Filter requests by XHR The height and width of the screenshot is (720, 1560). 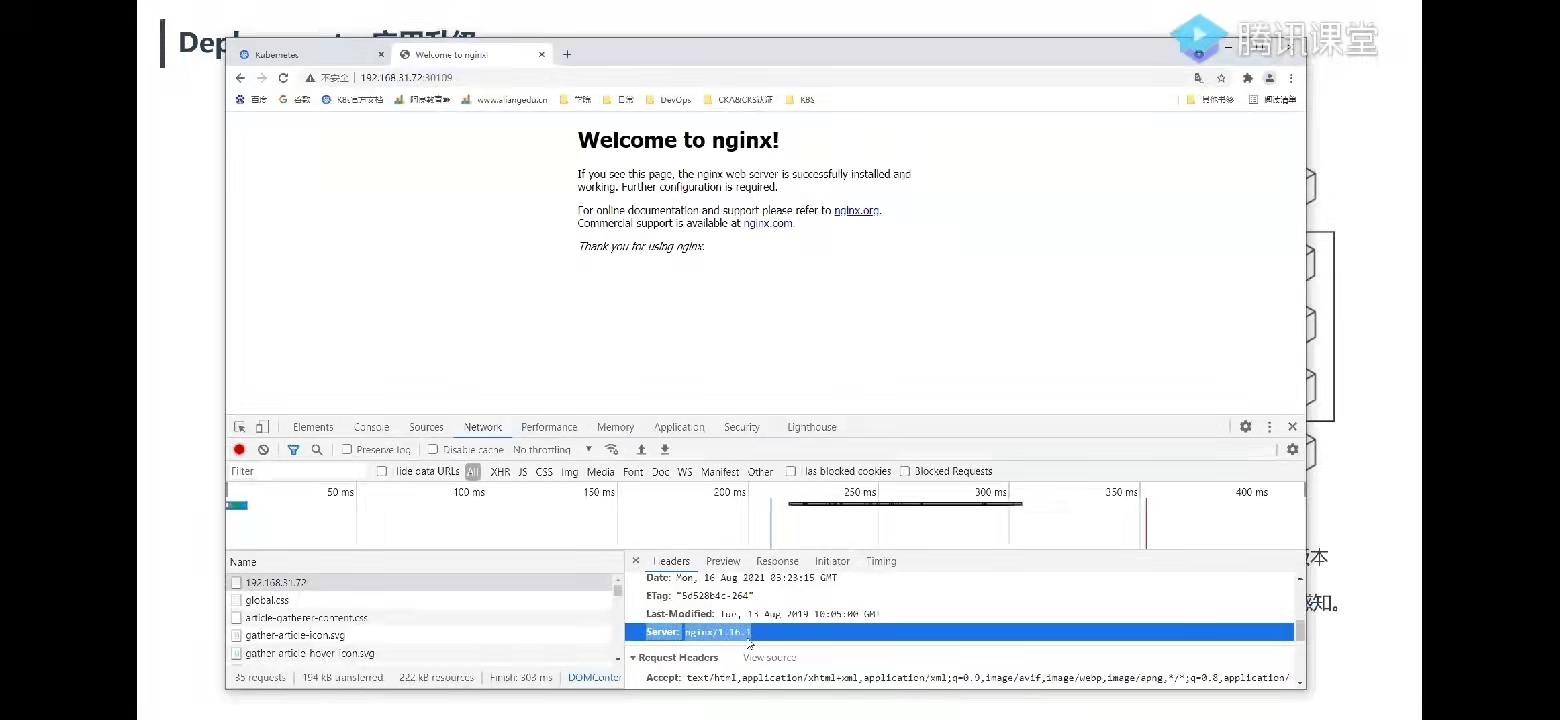(x=500, y=471)
